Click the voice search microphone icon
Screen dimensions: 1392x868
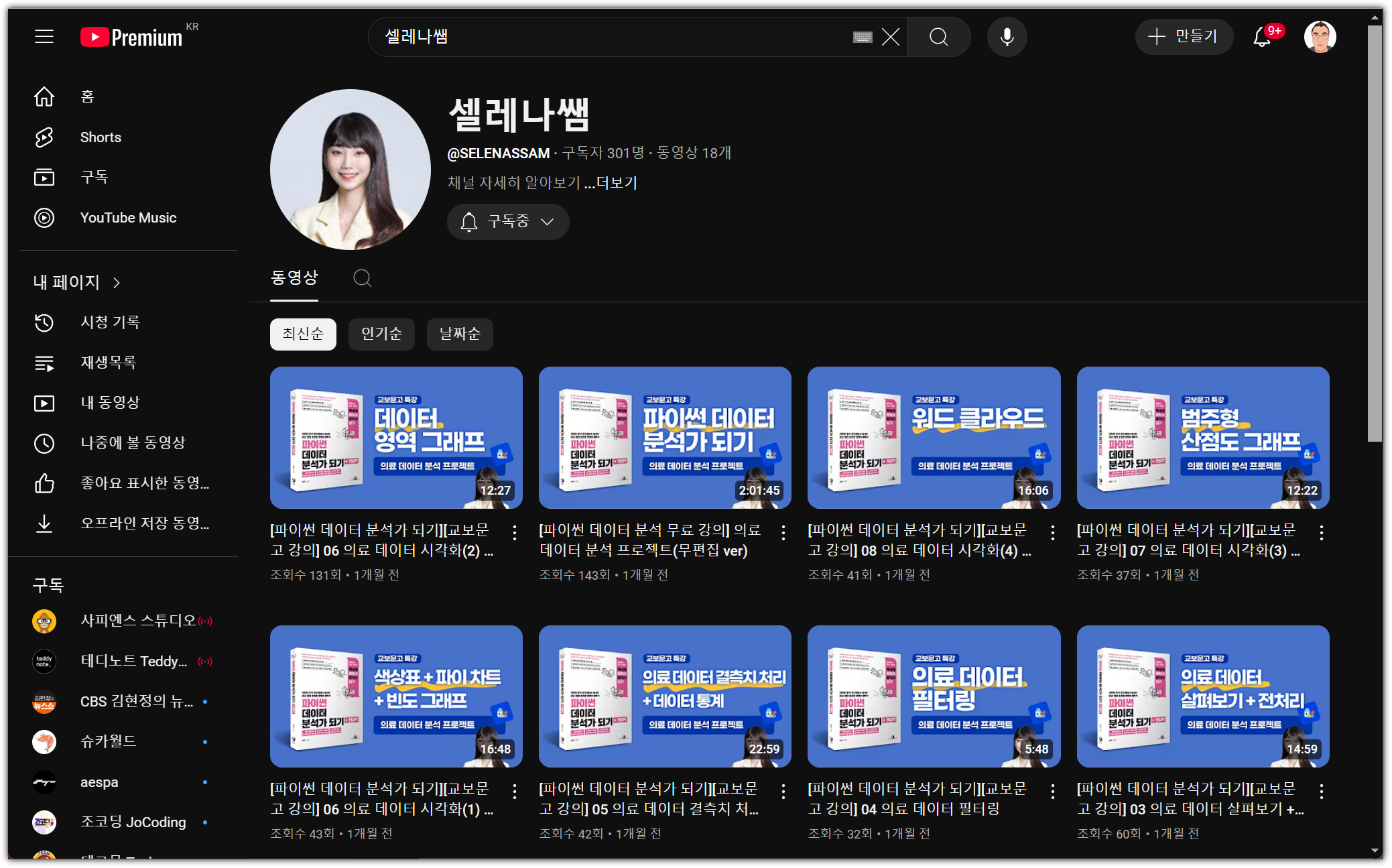pos(1007,37)
